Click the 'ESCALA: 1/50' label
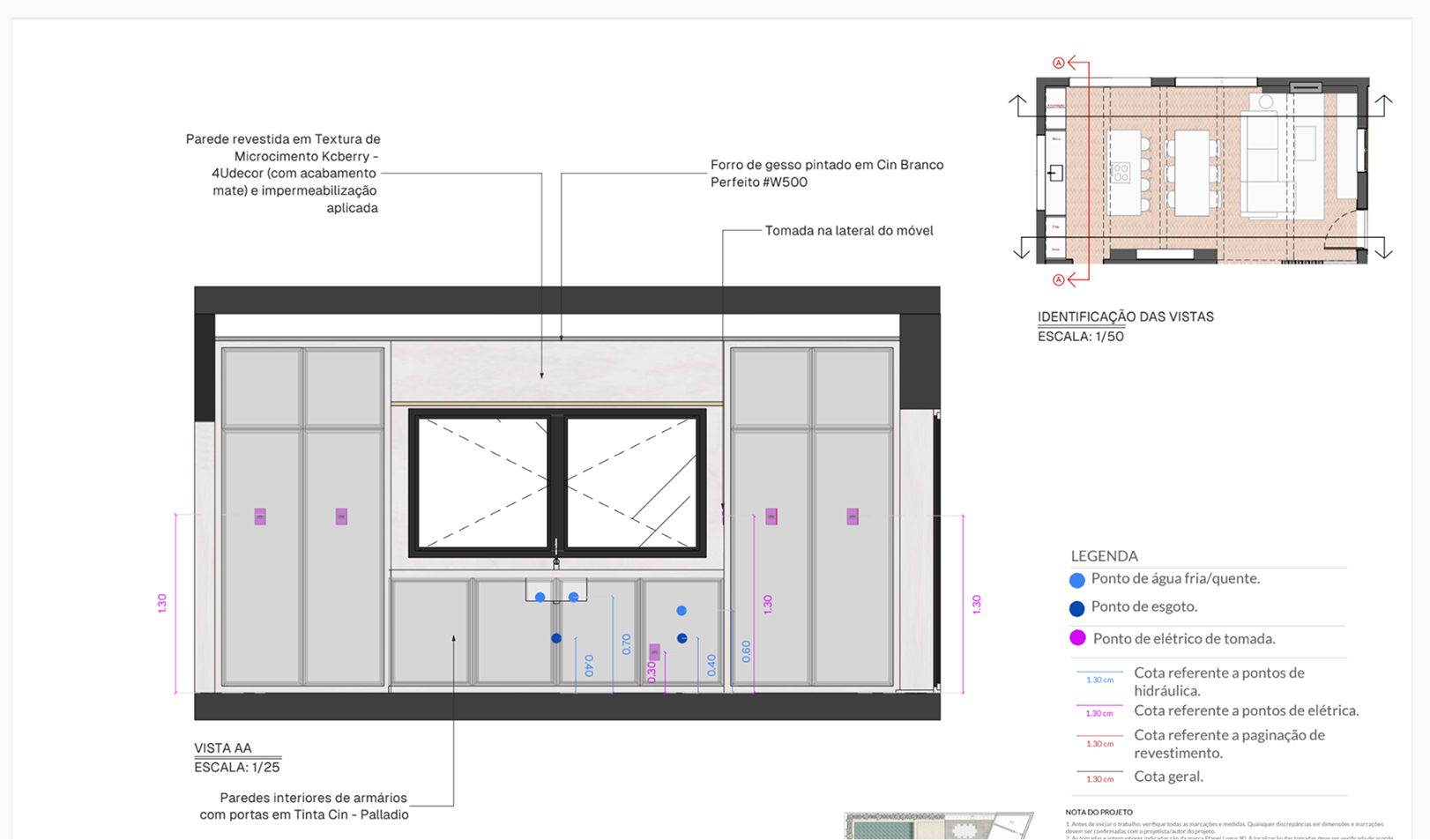The width and height of the screenshot is (1430, 840). click(x=1081, y=337)
